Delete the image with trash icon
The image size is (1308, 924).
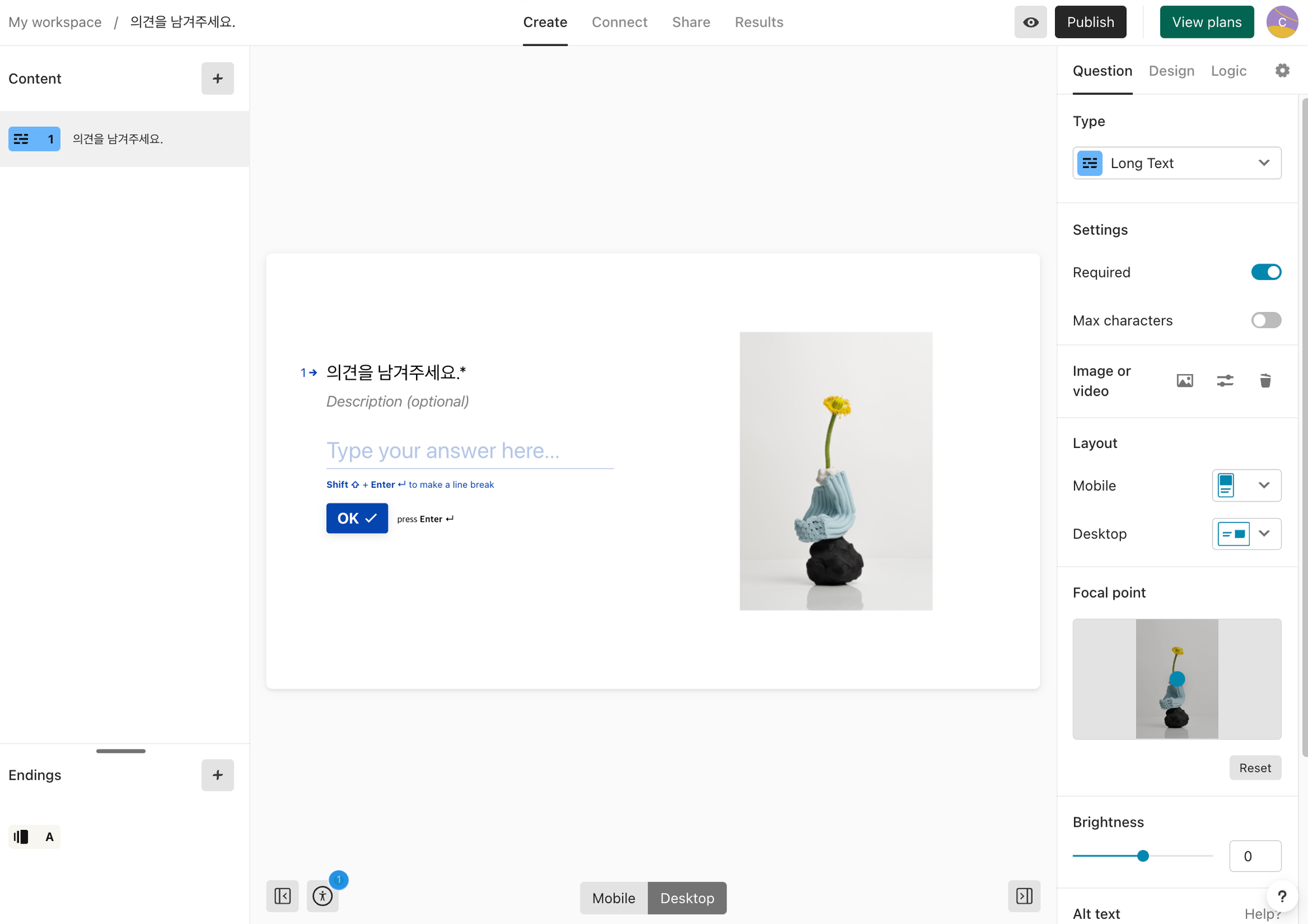pyautogui.click(x=1265, y=381)
